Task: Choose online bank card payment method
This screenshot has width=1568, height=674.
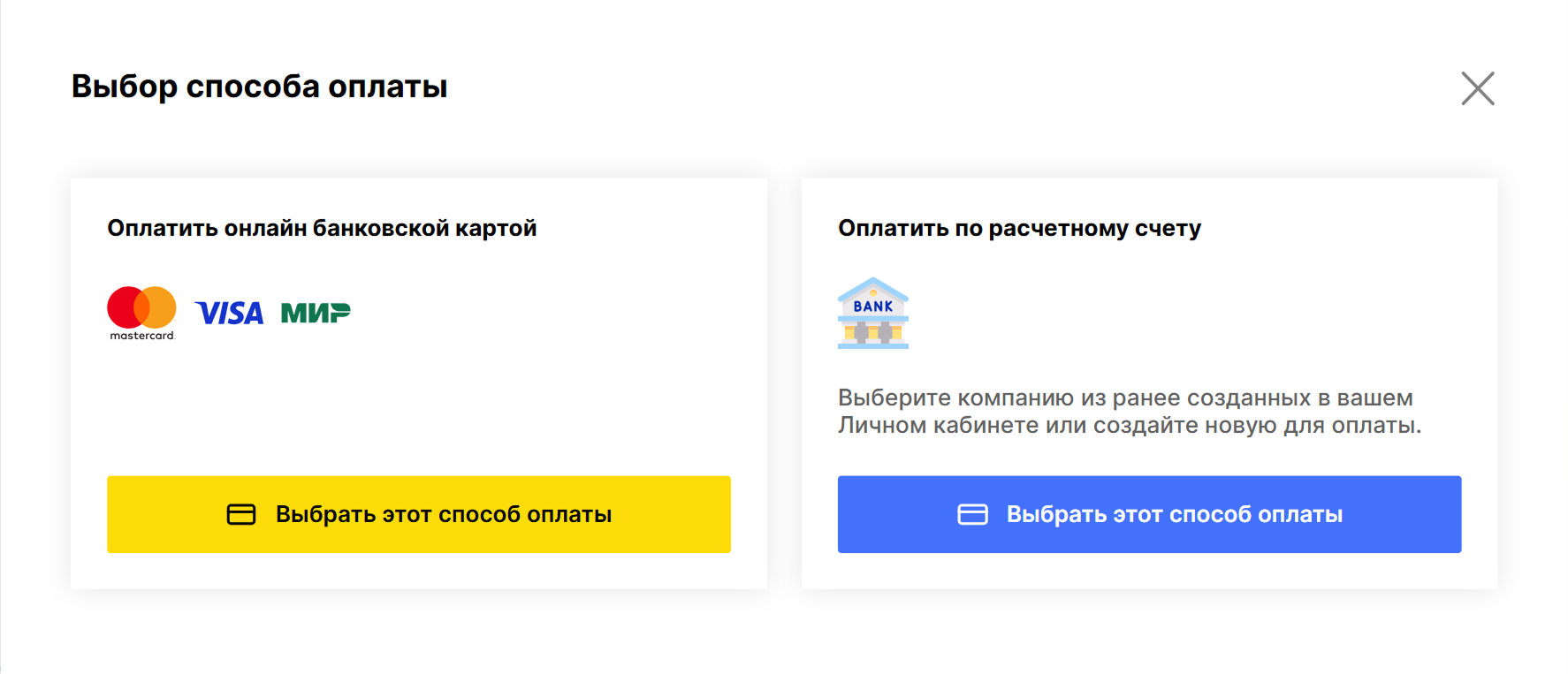Action: 419,514
